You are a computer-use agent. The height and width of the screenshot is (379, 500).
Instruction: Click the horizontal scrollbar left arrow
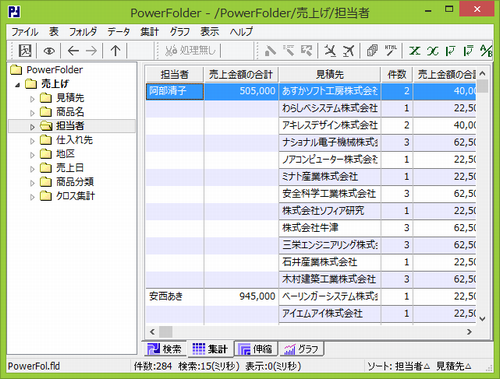152,332
